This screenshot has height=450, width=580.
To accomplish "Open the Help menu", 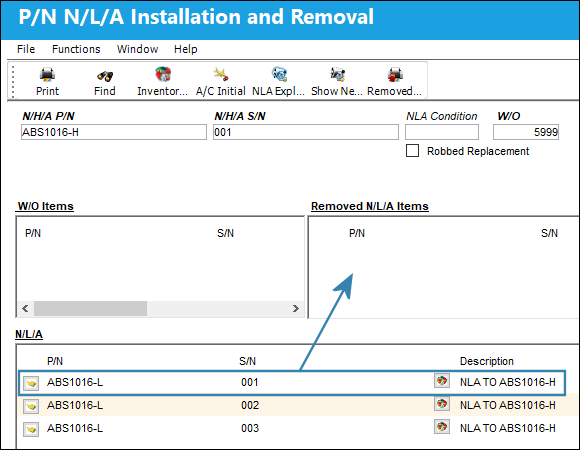I will point(186,49).
